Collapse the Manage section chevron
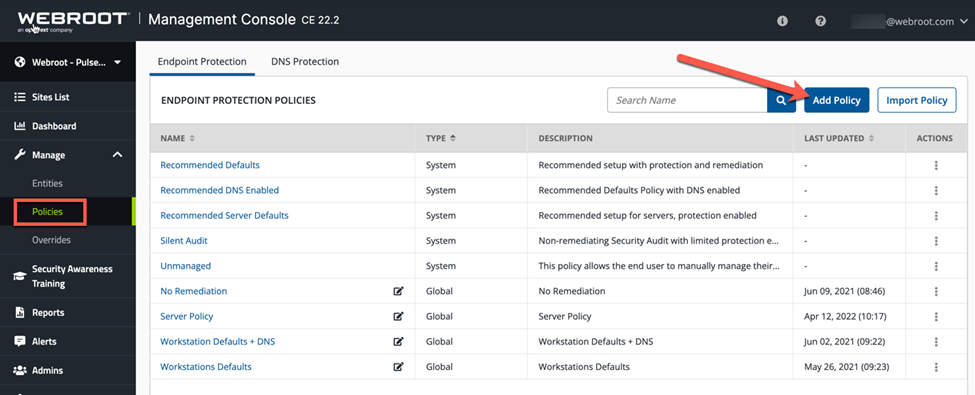Screen dimensions: 975x395 (117, 155)
